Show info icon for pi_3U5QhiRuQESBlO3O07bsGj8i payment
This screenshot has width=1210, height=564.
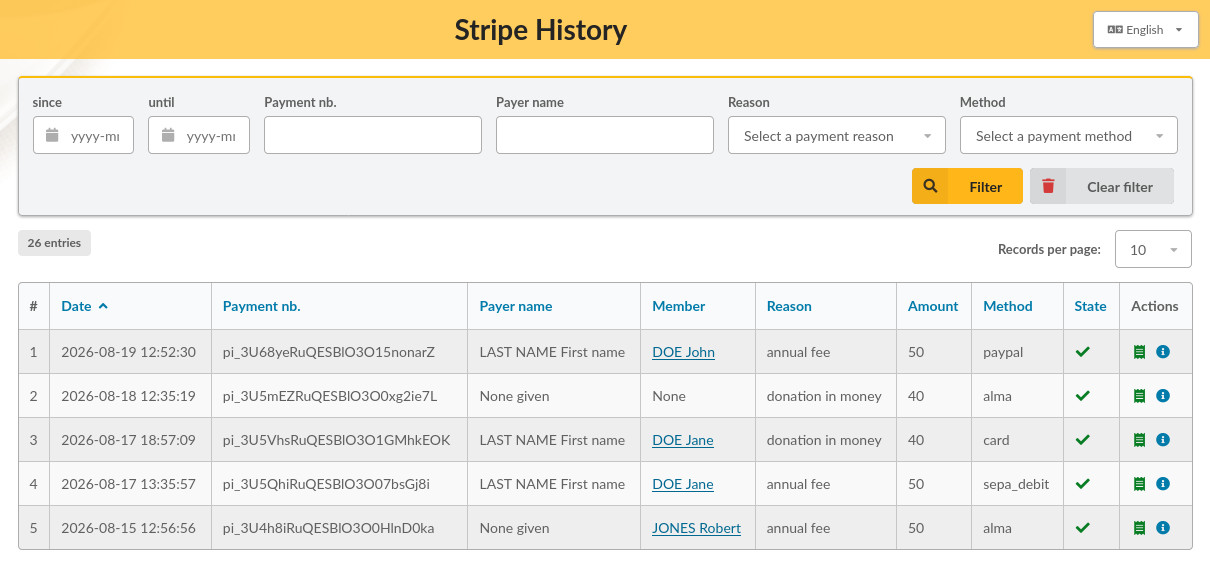tap(1162, 484)
